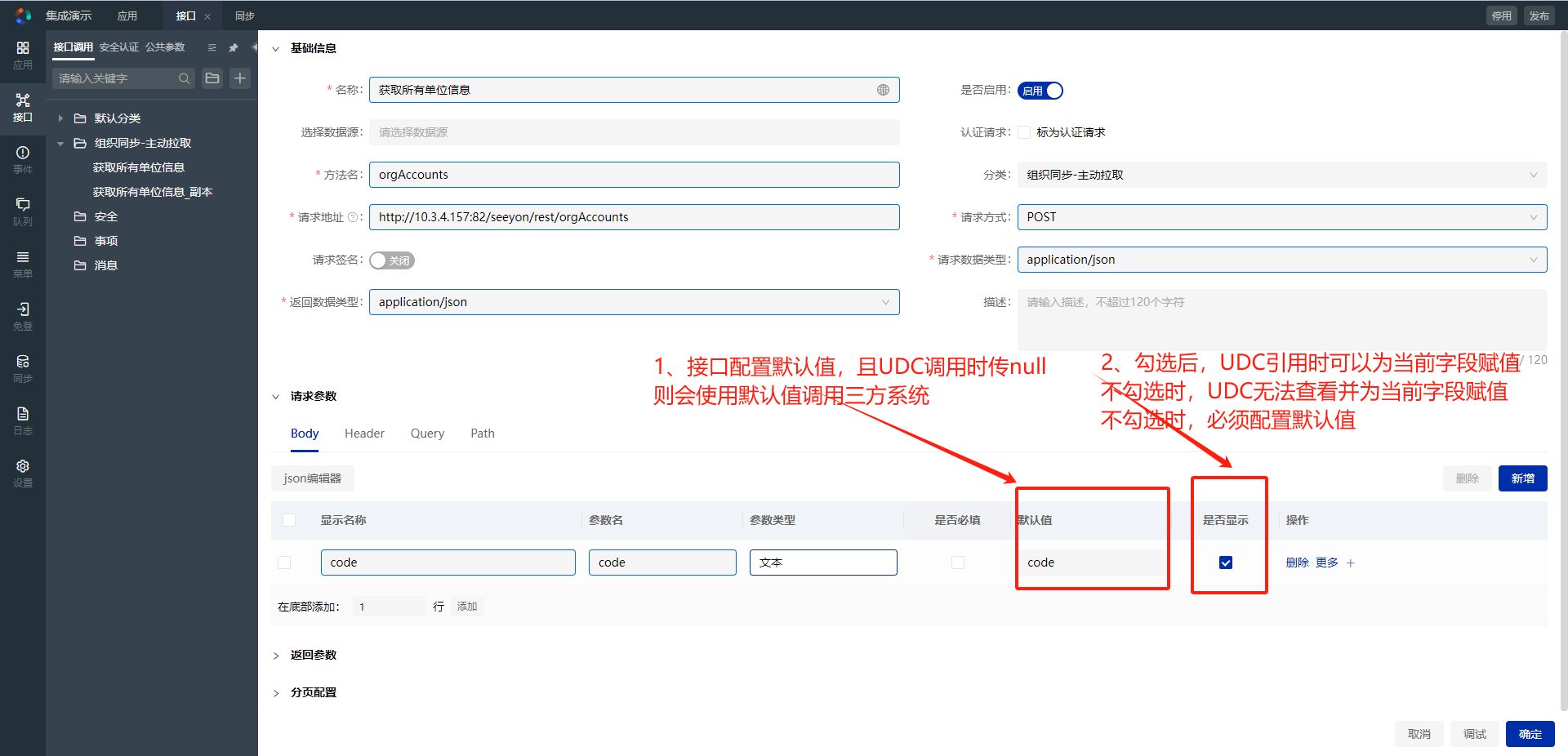Click 更多 link in the code row
This screenshot has height=756, width=1568.
pos(1327,563)
